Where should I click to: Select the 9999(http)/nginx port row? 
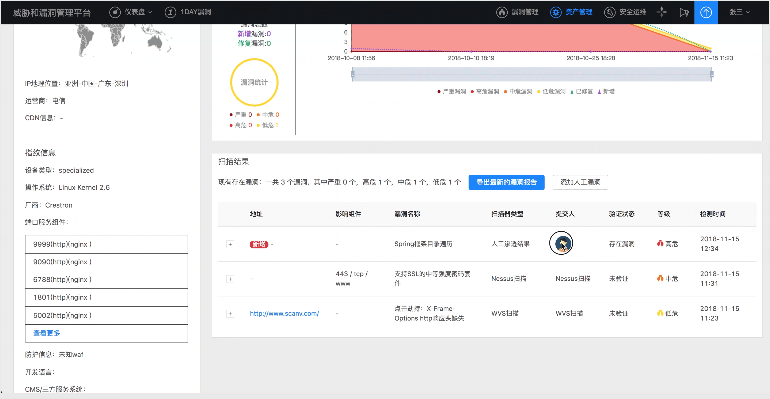(107, 244)
